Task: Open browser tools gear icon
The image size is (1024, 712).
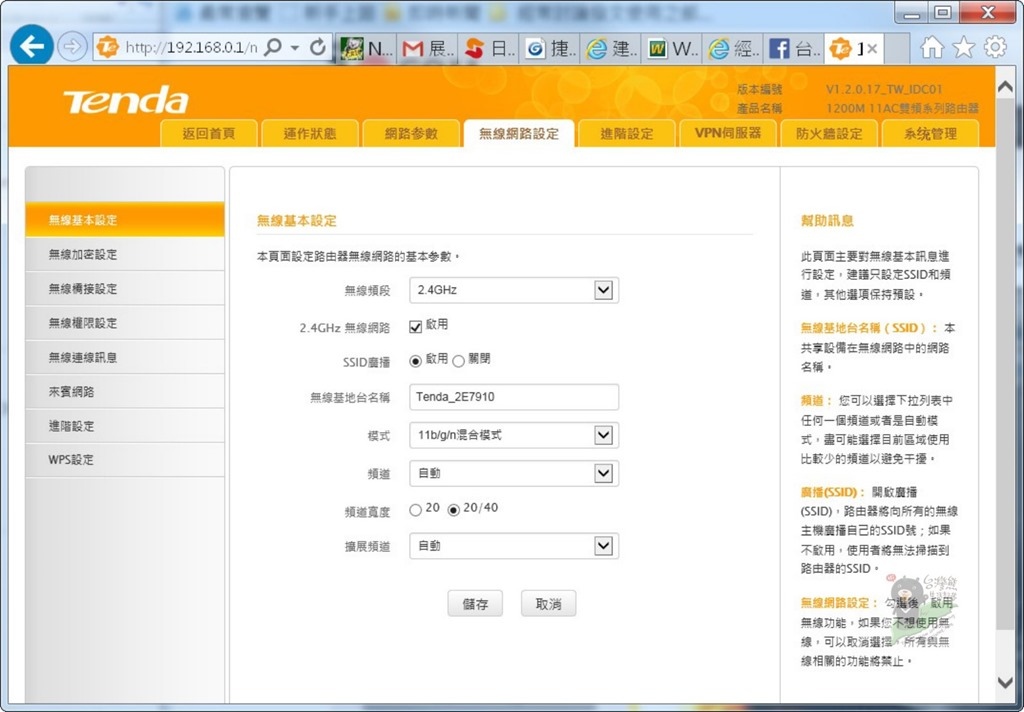Action: click(995, 47)
